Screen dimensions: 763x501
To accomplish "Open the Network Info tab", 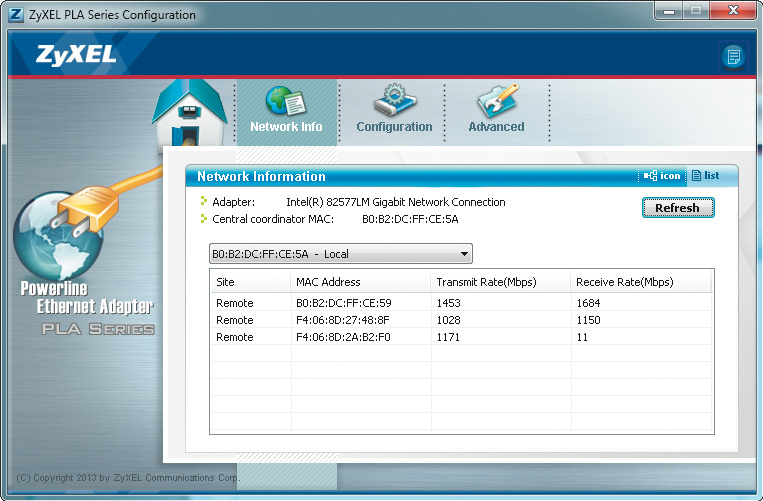I will point(286,109).
